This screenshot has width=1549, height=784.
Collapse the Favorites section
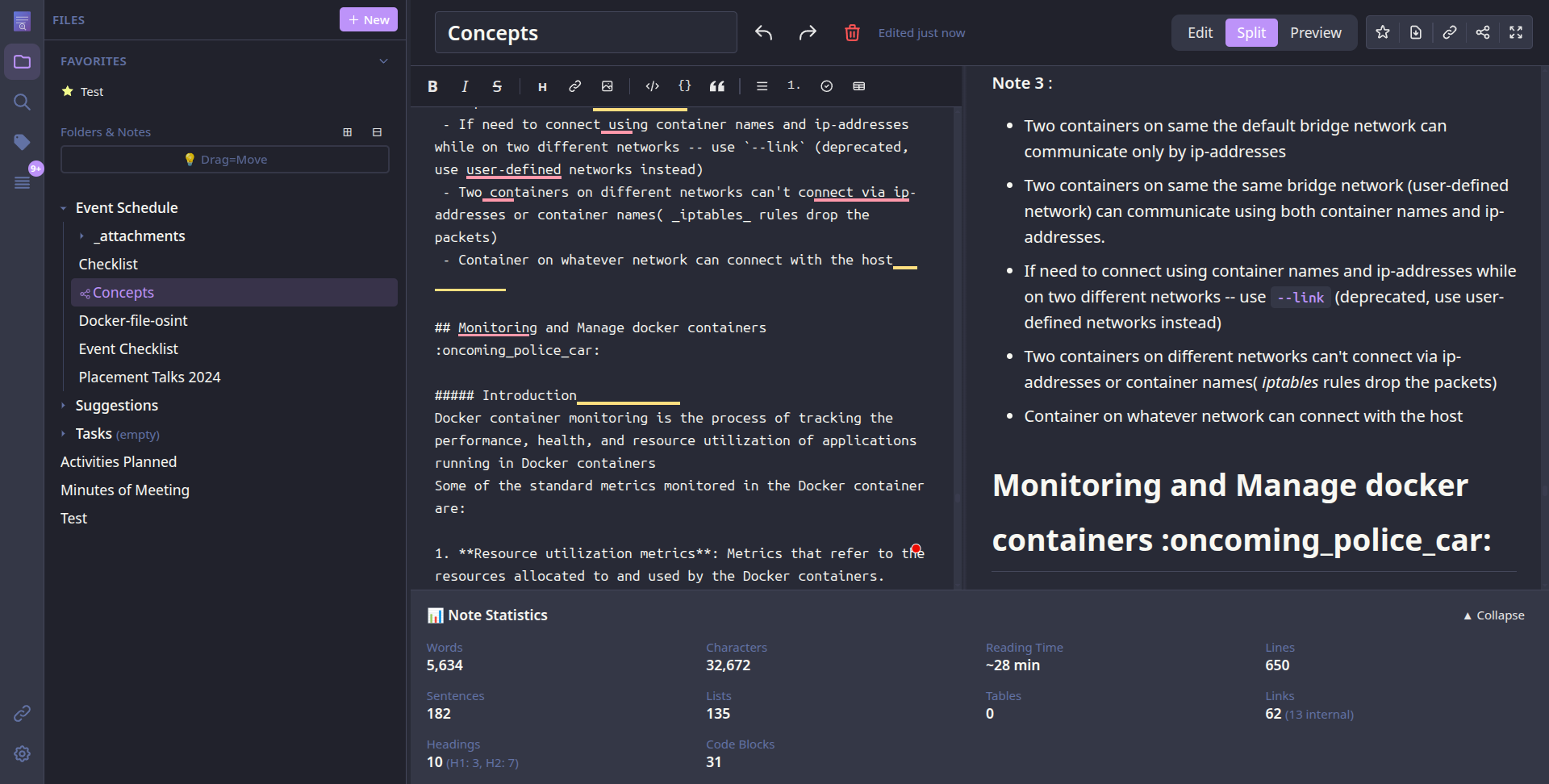(383, 60)
